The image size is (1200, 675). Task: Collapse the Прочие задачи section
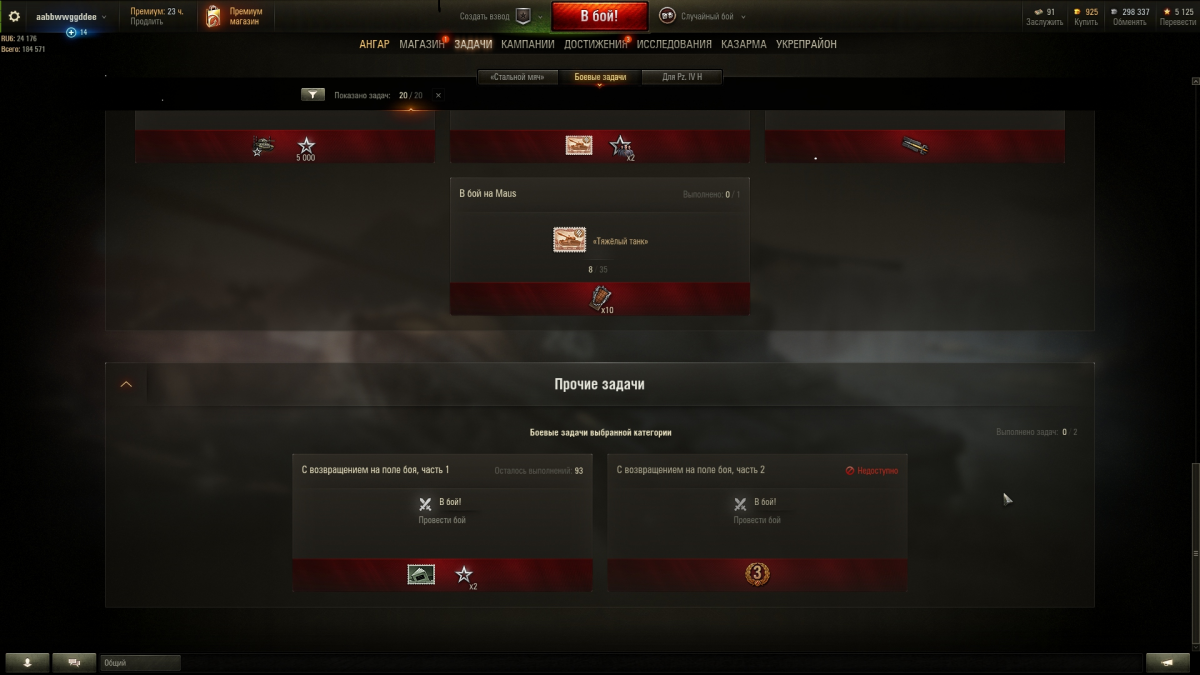pyautogui.click(x=126, y=384)
